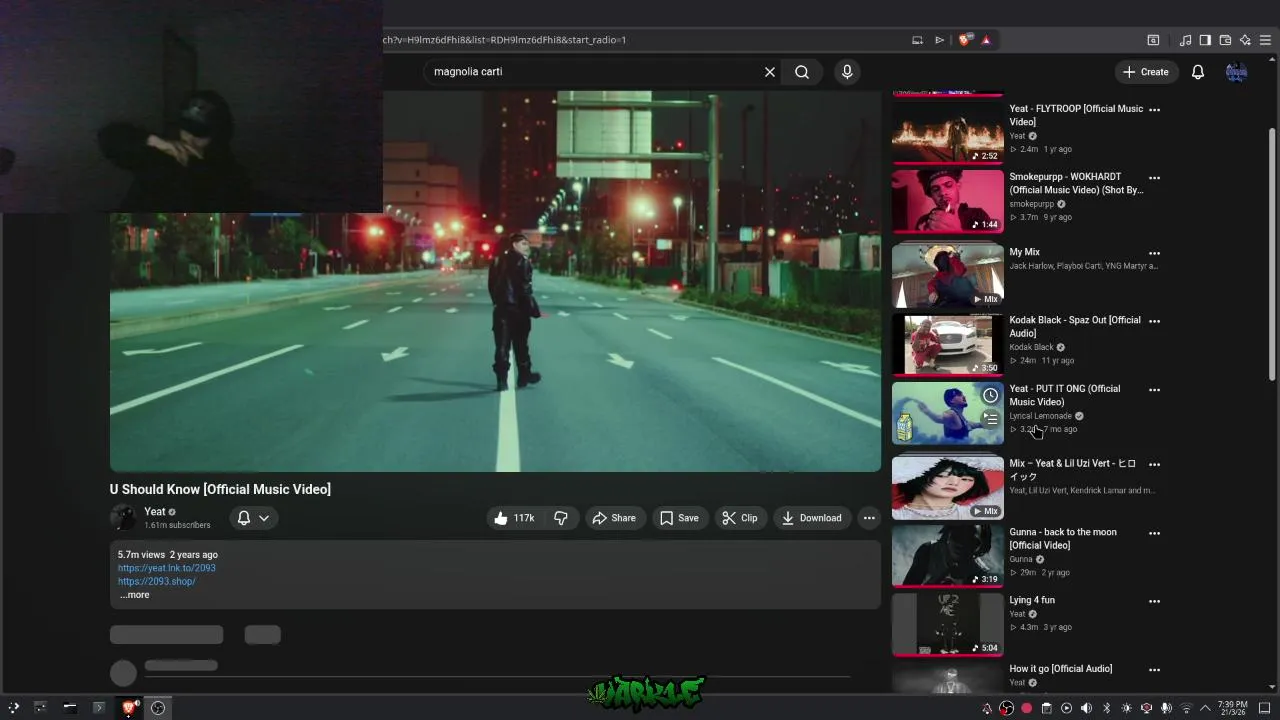Save the video to a playlist
The image size is (1280, 720).
tap(680, 518)
